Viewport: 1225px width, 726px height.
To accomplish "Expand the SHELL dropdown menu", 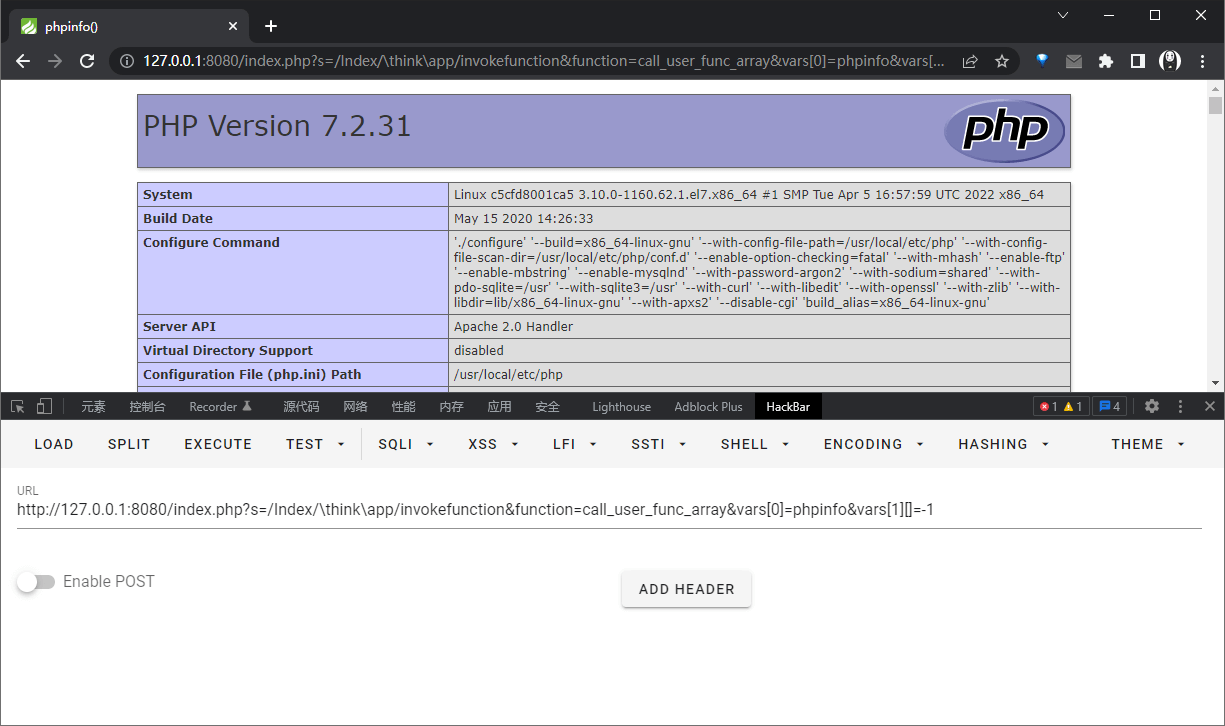I will click(755, 444).
